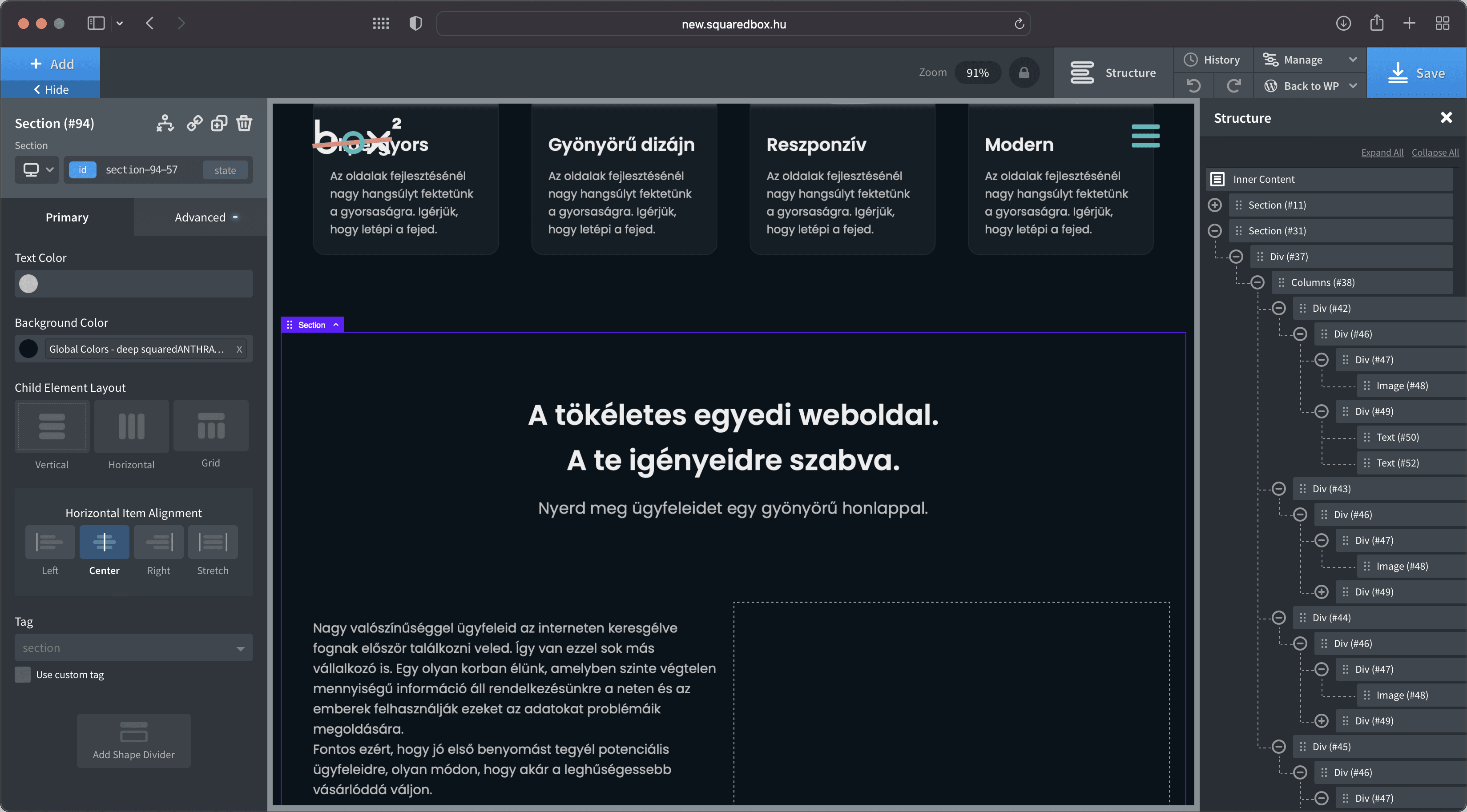Viewport: 1467px width, 812px height.
Task: Choose Stretch horizontal item alignment
Action: click(x=213, y=542)
